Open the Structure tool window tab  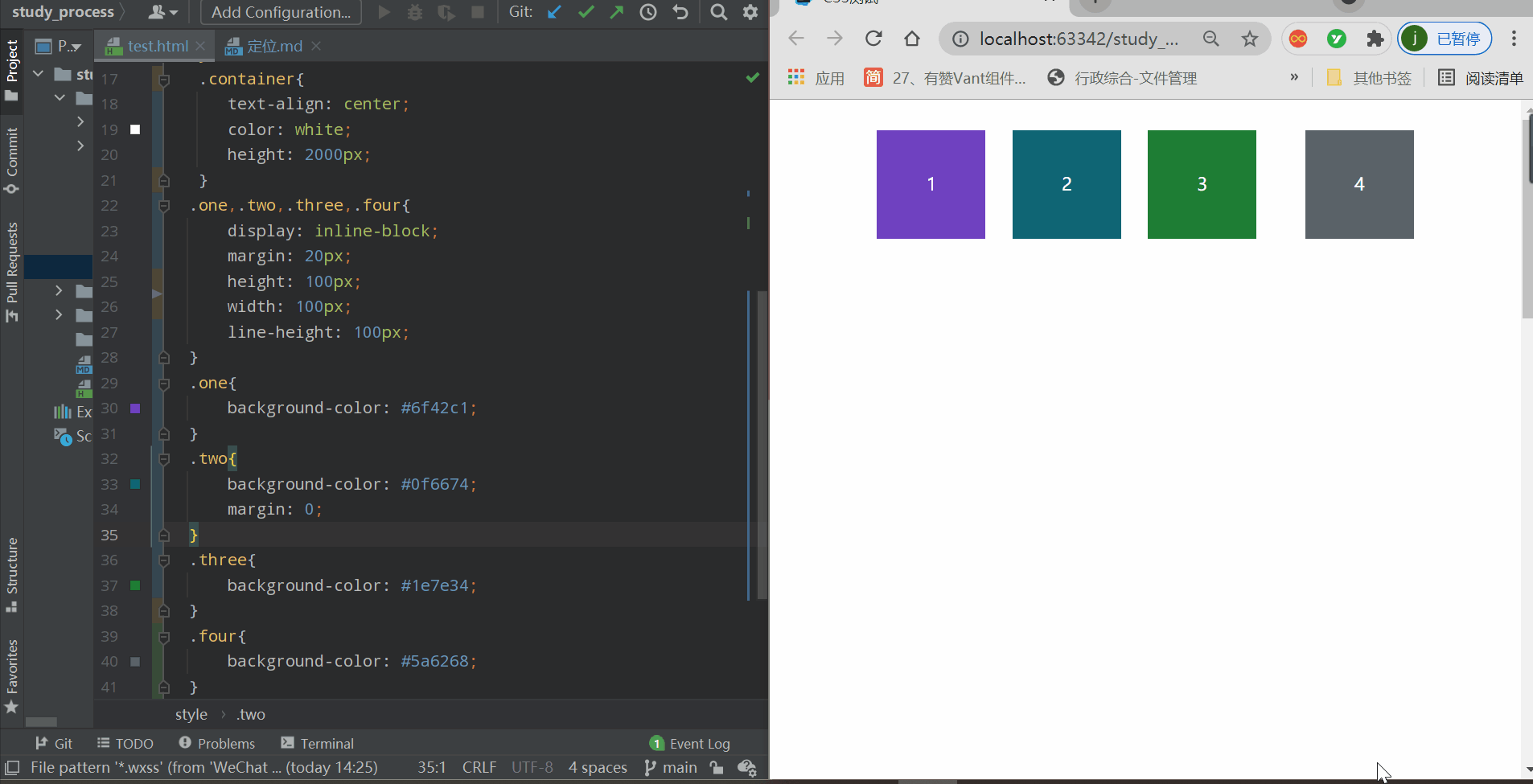point(12,574)
